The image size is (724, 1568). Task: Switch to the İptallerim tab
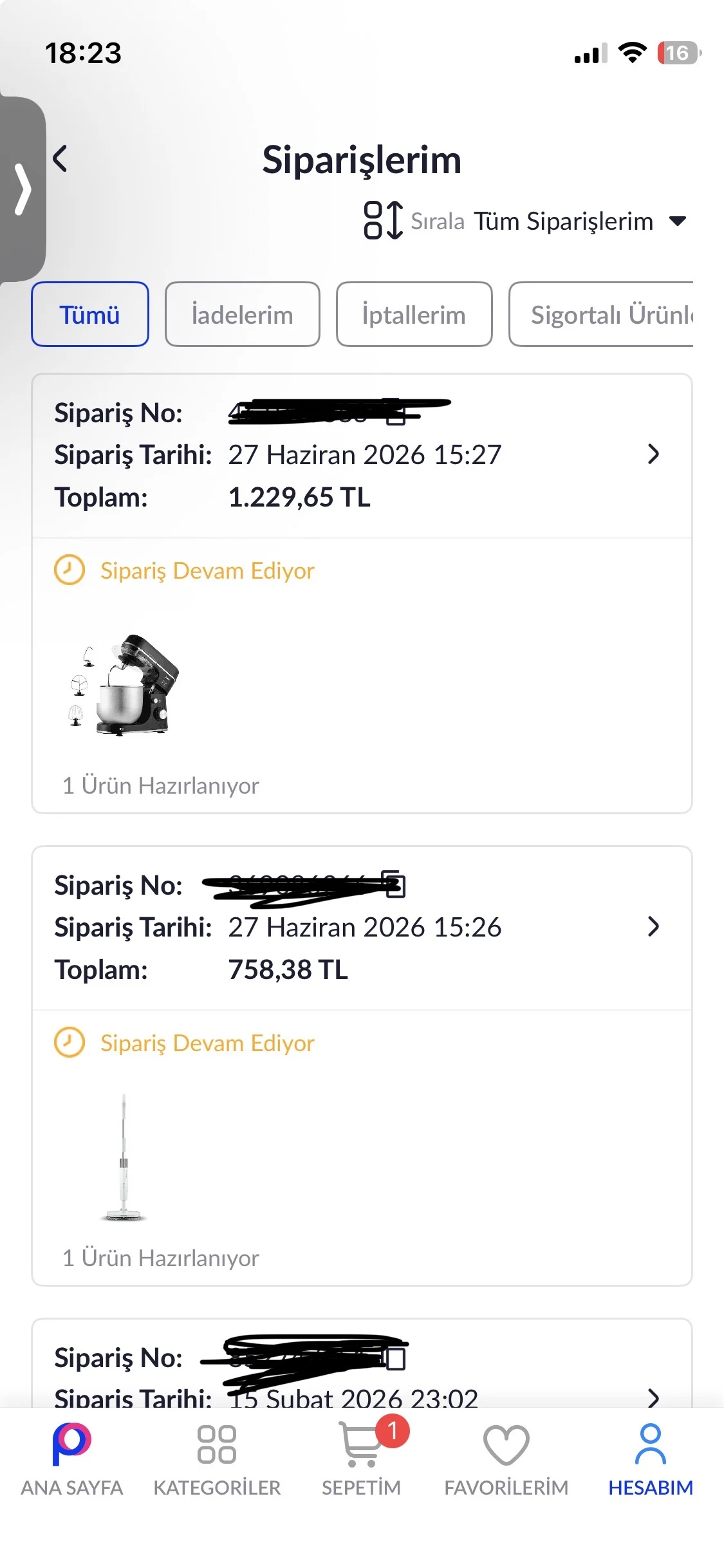tap(414, 314)
